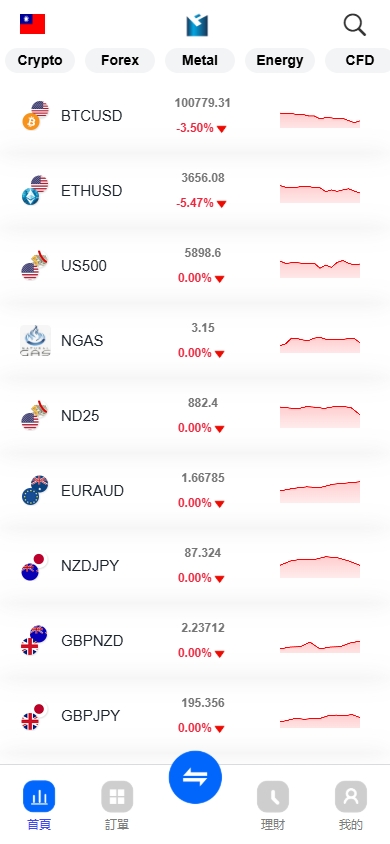
Task: Open the 訂單 orders grid icon
Action: point(117,796)
